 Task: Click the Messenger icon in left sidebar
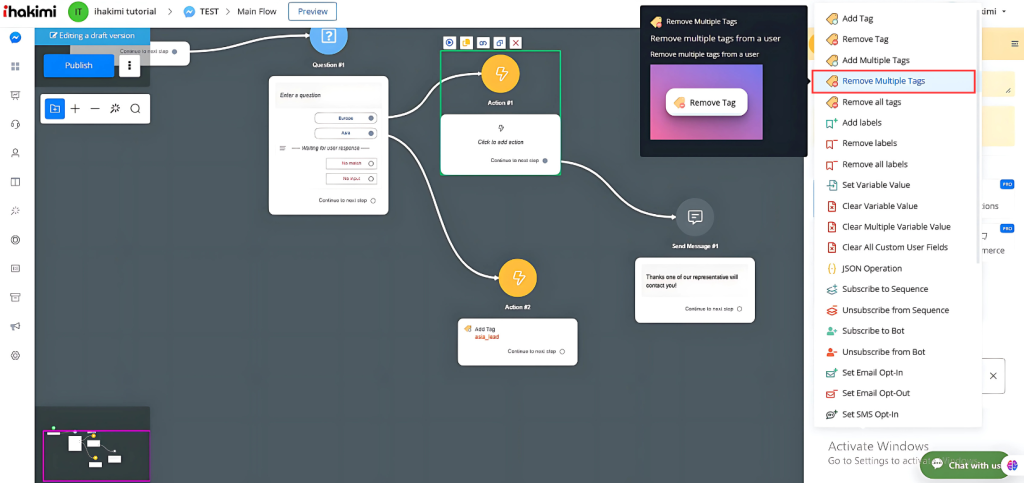coord(15,38)
